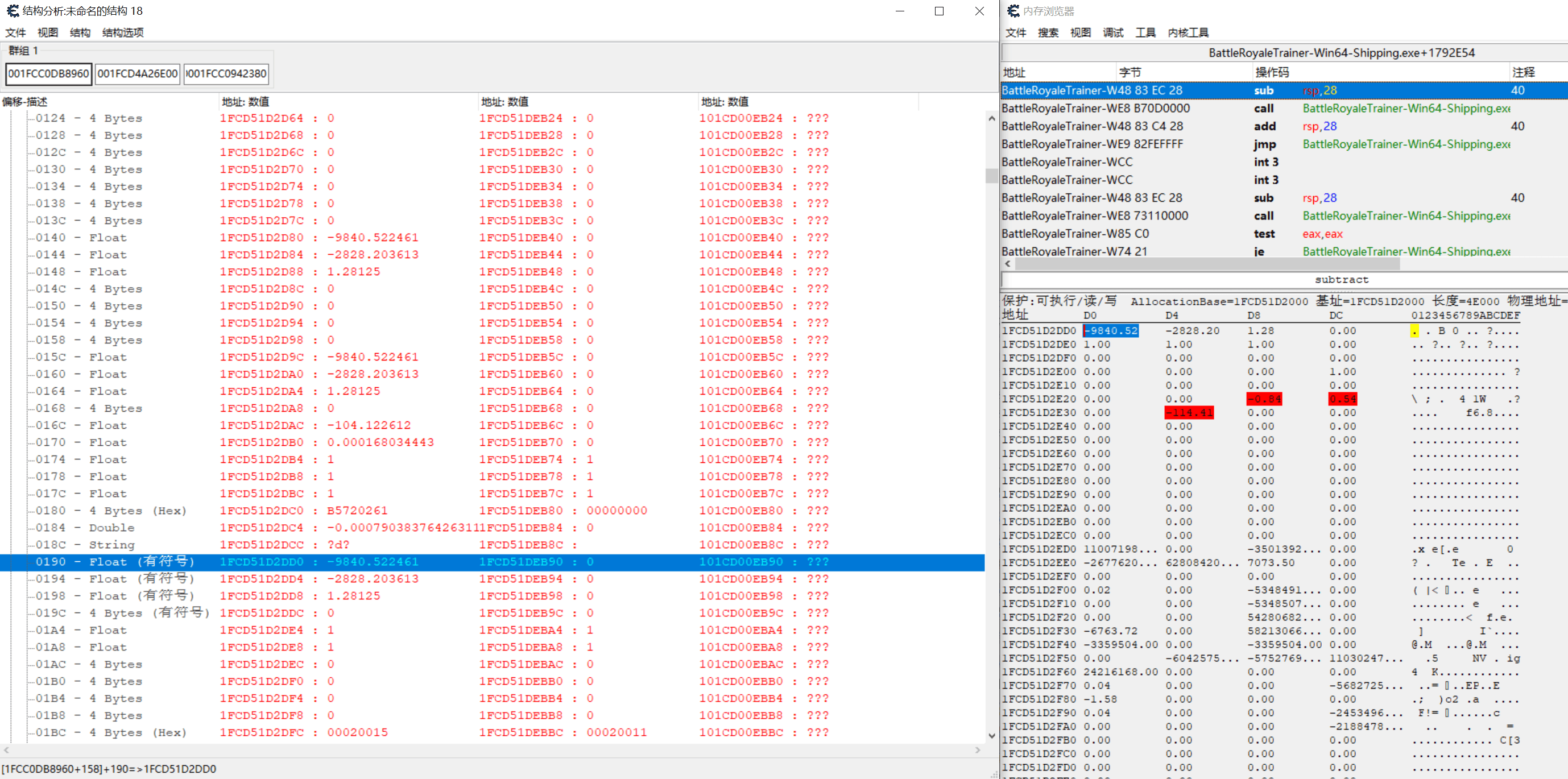Click structure list horizontal scrollbar right arrow

pyautogui.click(x=978, y=750)
